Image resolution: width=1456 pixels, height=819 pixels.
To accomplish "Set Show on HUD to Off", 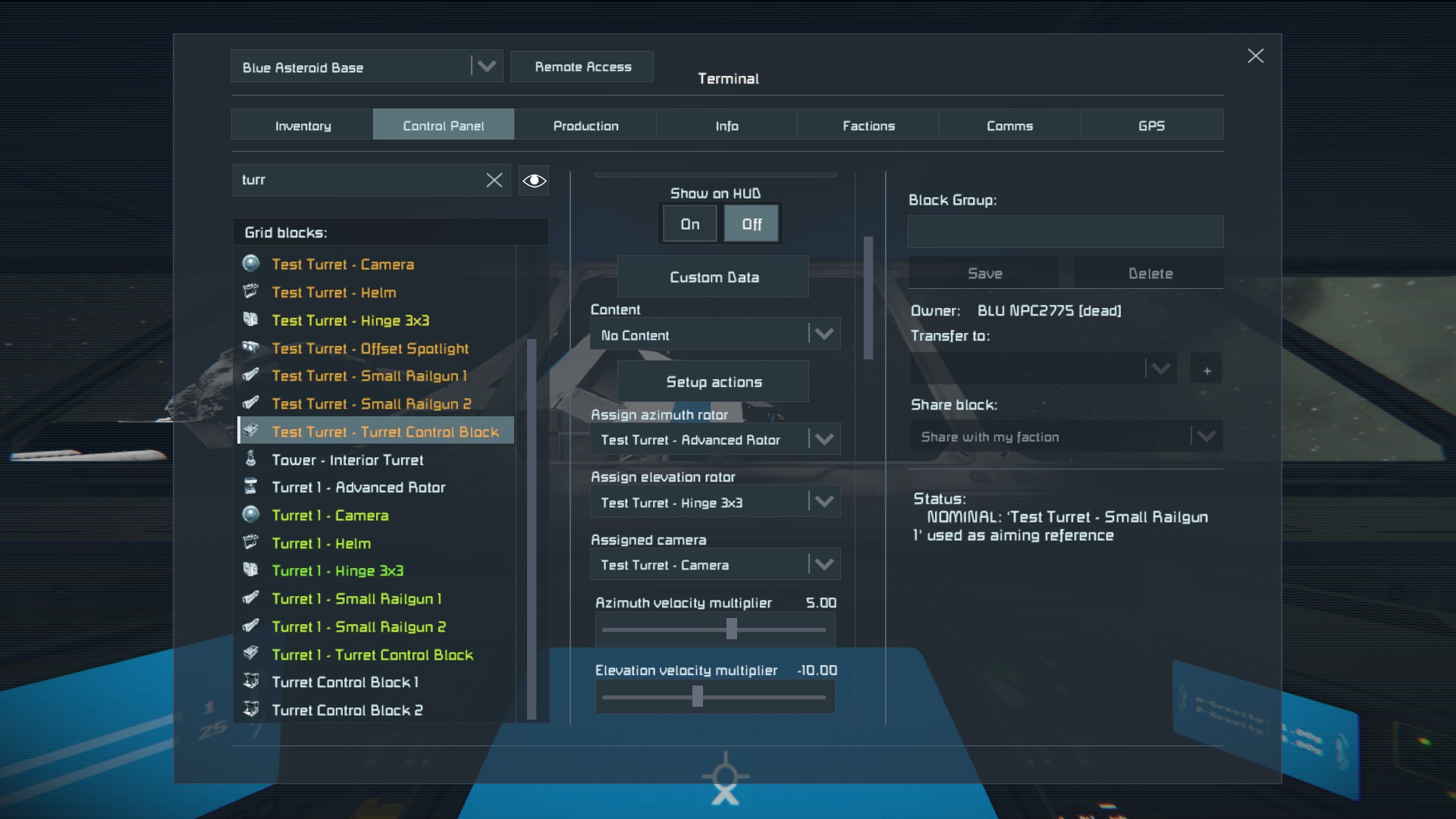I will tap(751, 224).
